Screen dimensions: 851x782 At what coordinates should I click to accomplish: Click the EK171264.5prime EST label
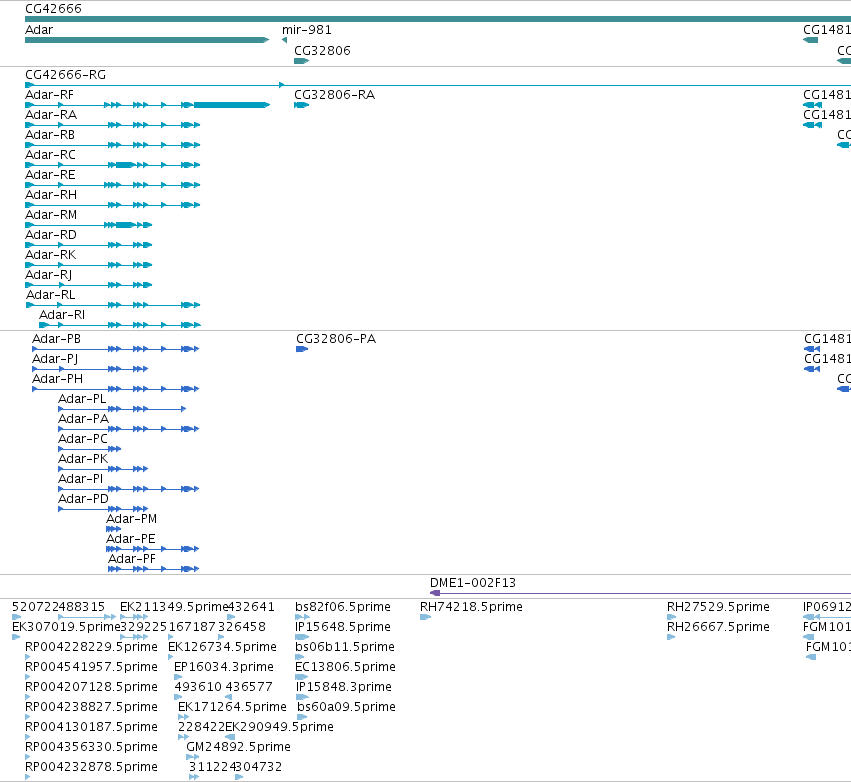(x=232, y=708)
